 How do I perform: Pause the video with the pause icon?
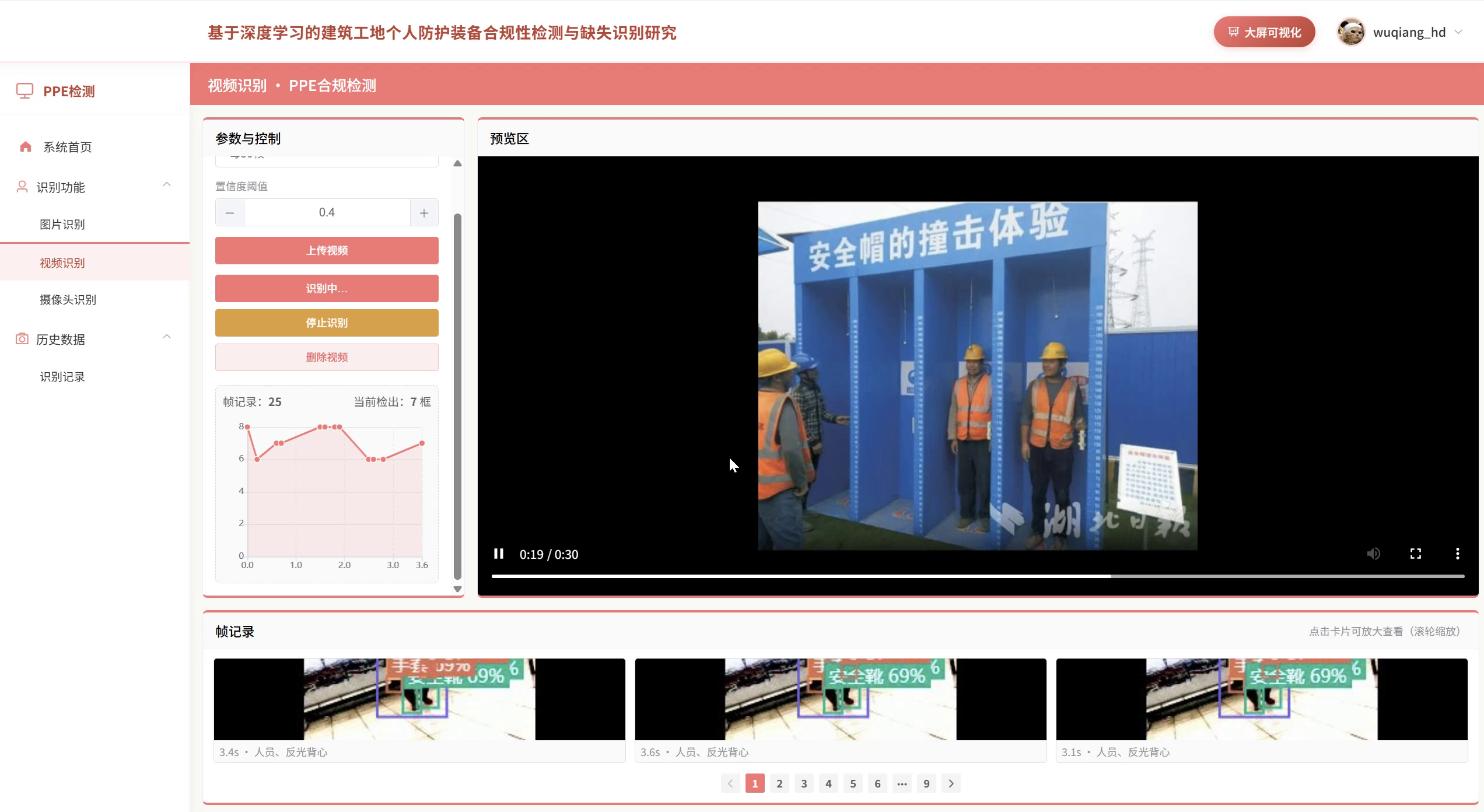(x=499, y=554)
